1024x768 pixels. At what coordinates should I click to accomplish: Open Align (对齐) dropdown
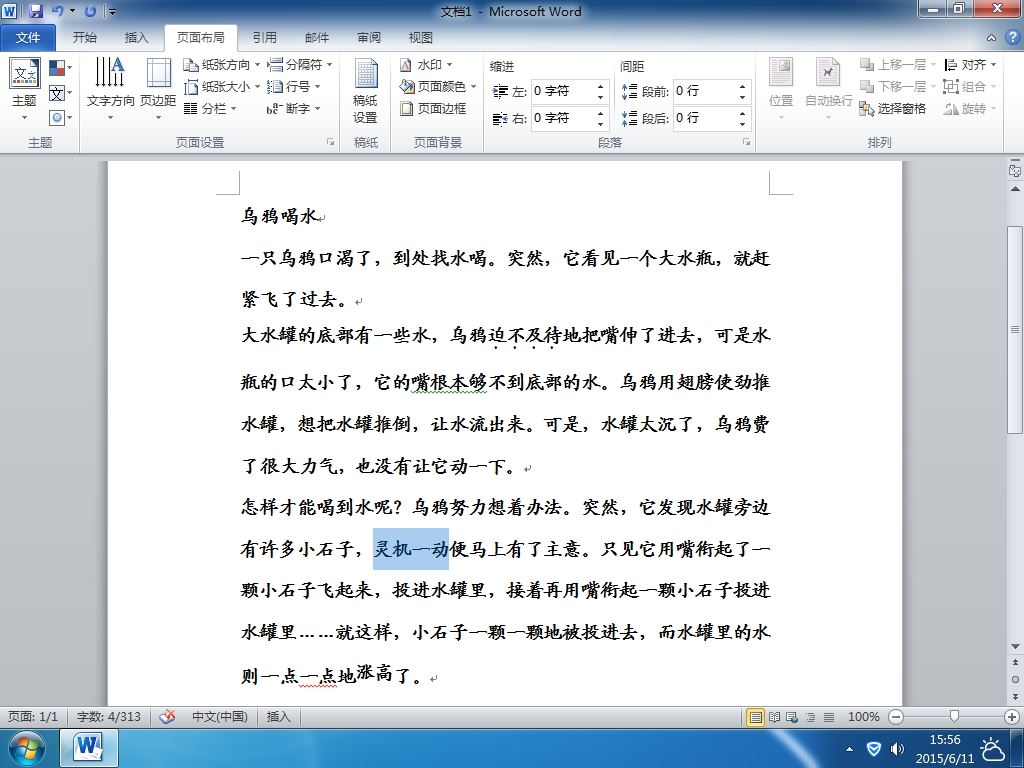(970, 65)
